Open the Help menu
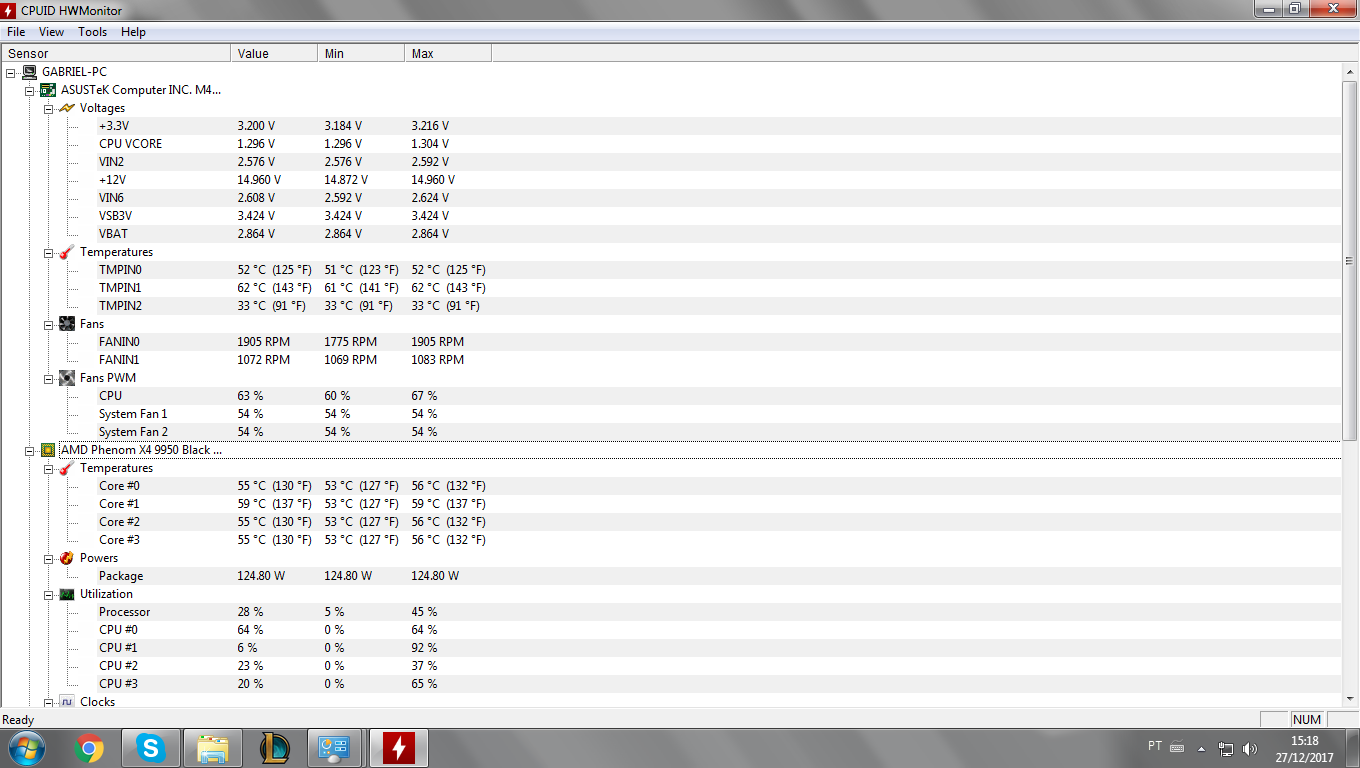 click(133, 32)
